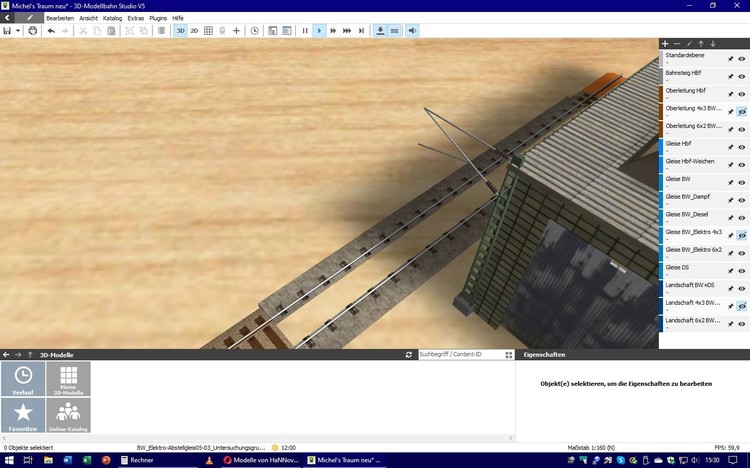
Task: Open the Plugins menu
Action: (x=158, y=18)
